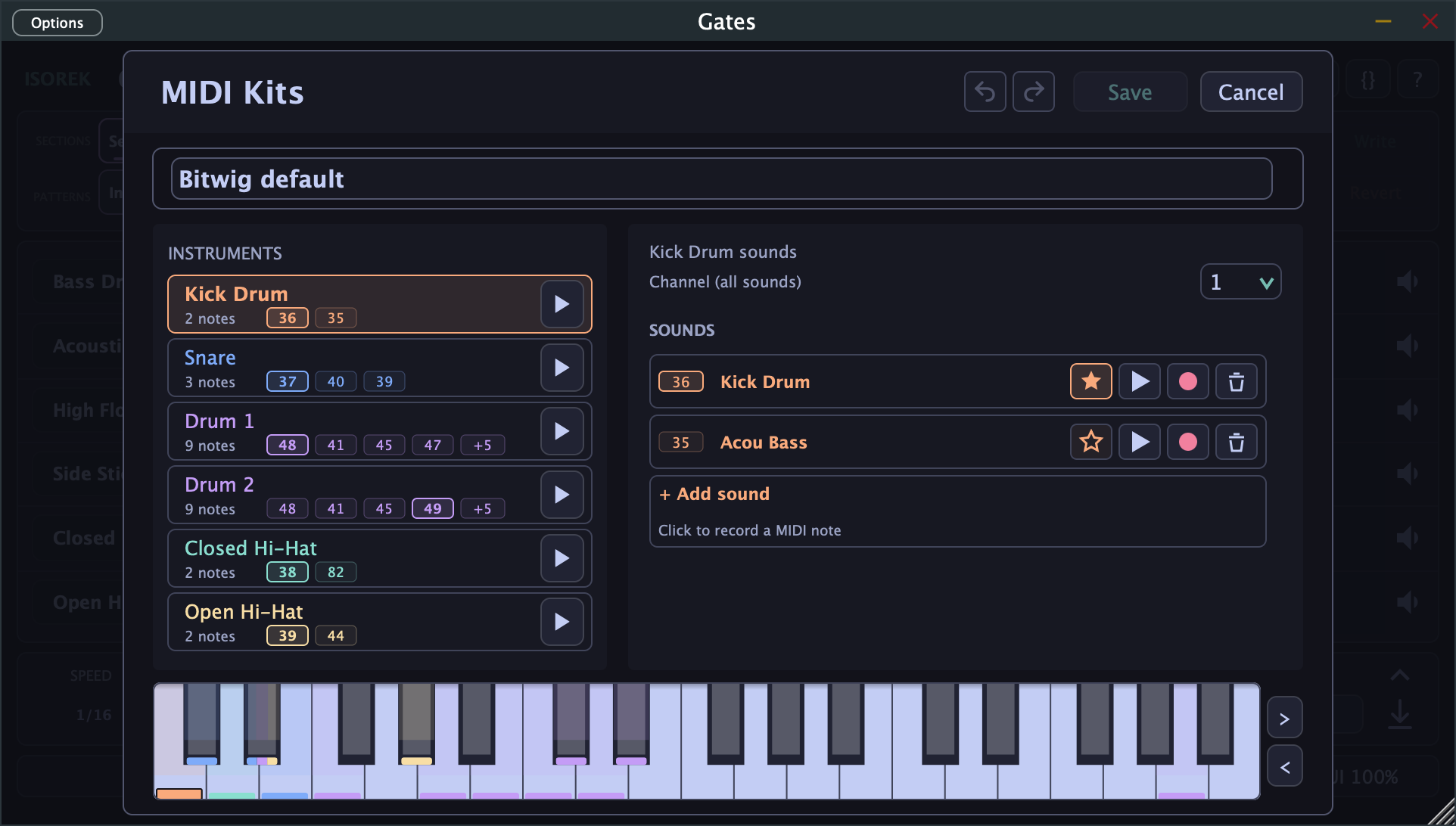1456x826 pixels.
Task: Click note 82 badge in Closed Hi-Hat
Action: click(x=335, y=572)
